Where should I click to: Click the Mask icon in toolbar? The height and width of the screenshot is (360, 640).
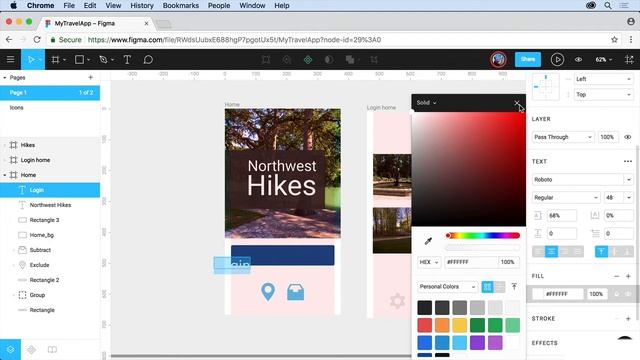click(x=329, y=60)
